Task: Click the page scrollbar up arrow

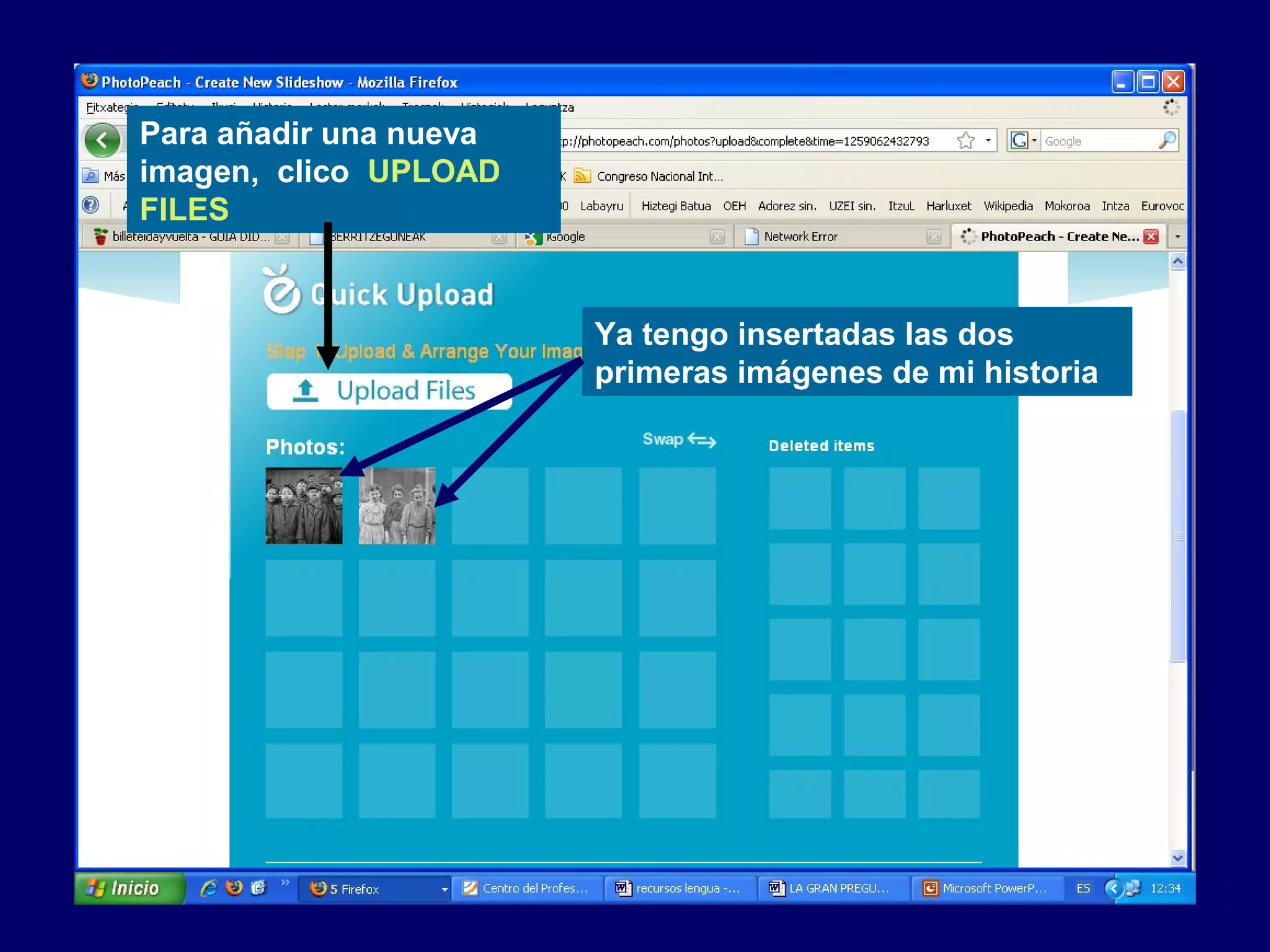Action: [1178, 262]
